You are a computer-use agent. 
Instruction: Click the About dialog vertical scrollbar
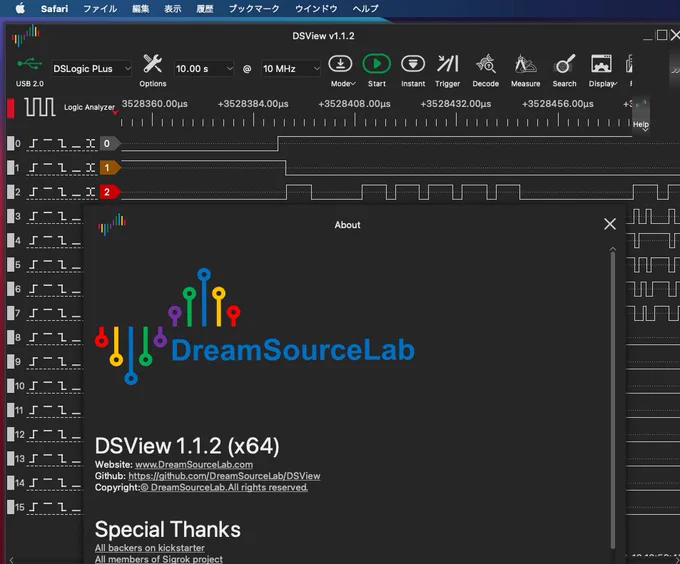pos(613,399)
